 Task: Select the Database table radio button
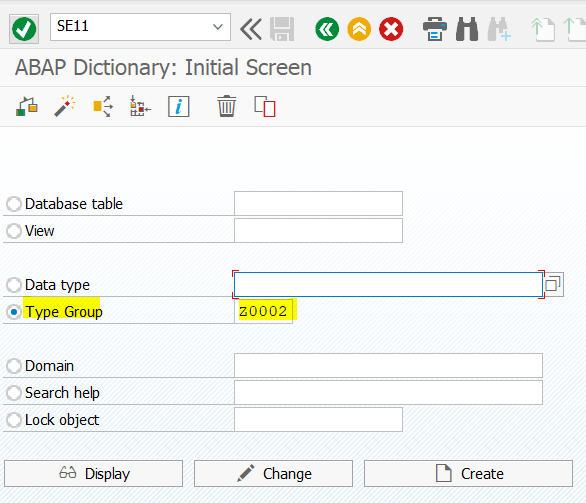click(14, 204)
